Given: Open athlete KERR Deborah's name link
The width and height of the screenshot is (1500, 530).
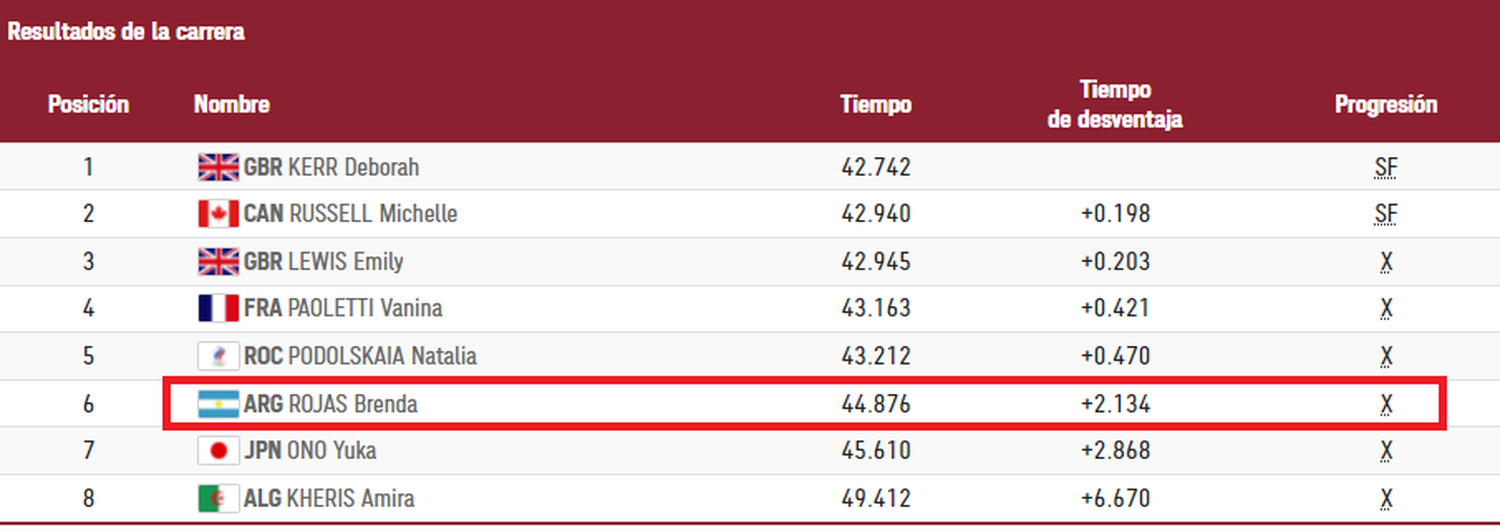Looking at the screenshot, I should [353, 167].
